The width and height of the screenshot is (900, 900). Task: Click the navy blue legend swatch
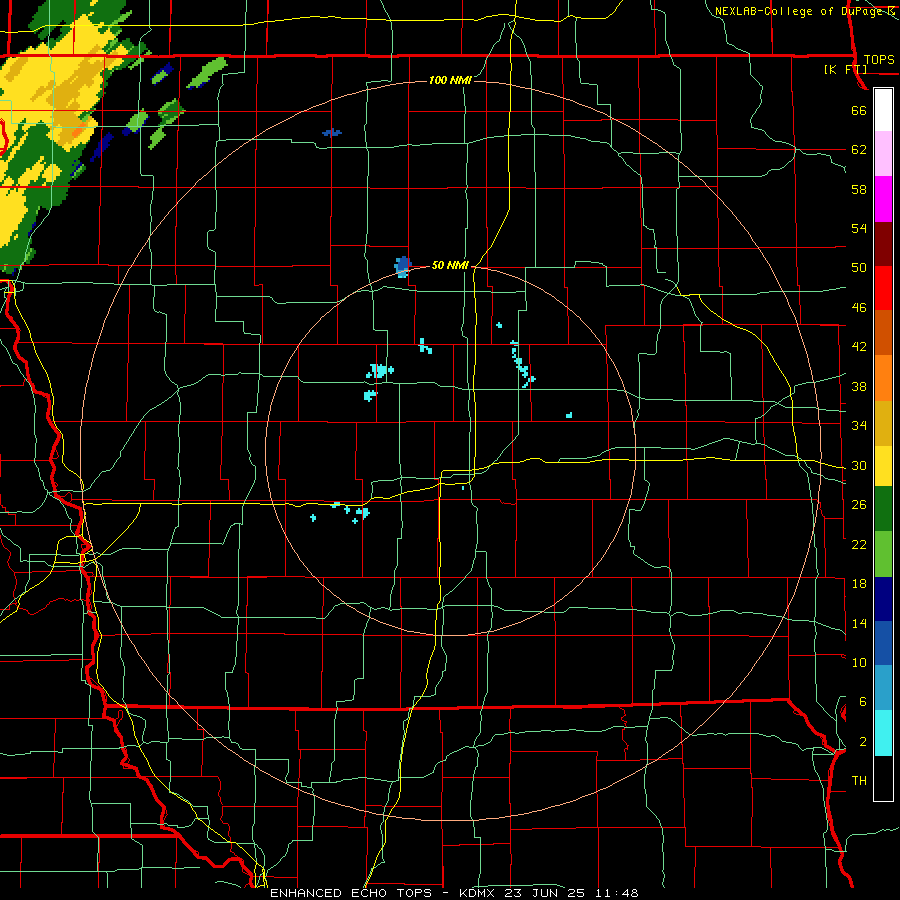click(x=883, y=599)
